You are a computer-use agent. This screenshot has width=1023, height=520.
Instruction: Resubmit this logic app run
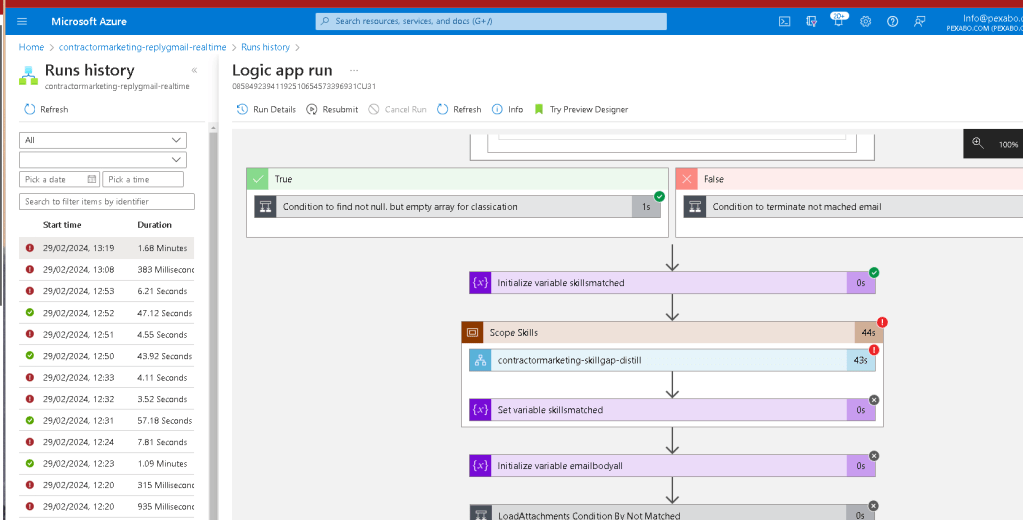[x=332, y=110]
